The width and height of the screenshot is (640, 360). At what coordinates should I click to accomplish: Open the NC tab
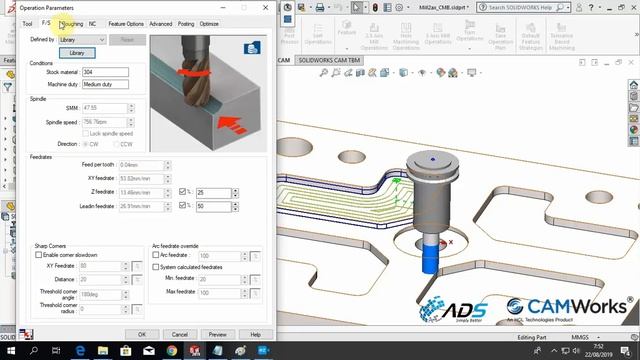pos(93,24)
